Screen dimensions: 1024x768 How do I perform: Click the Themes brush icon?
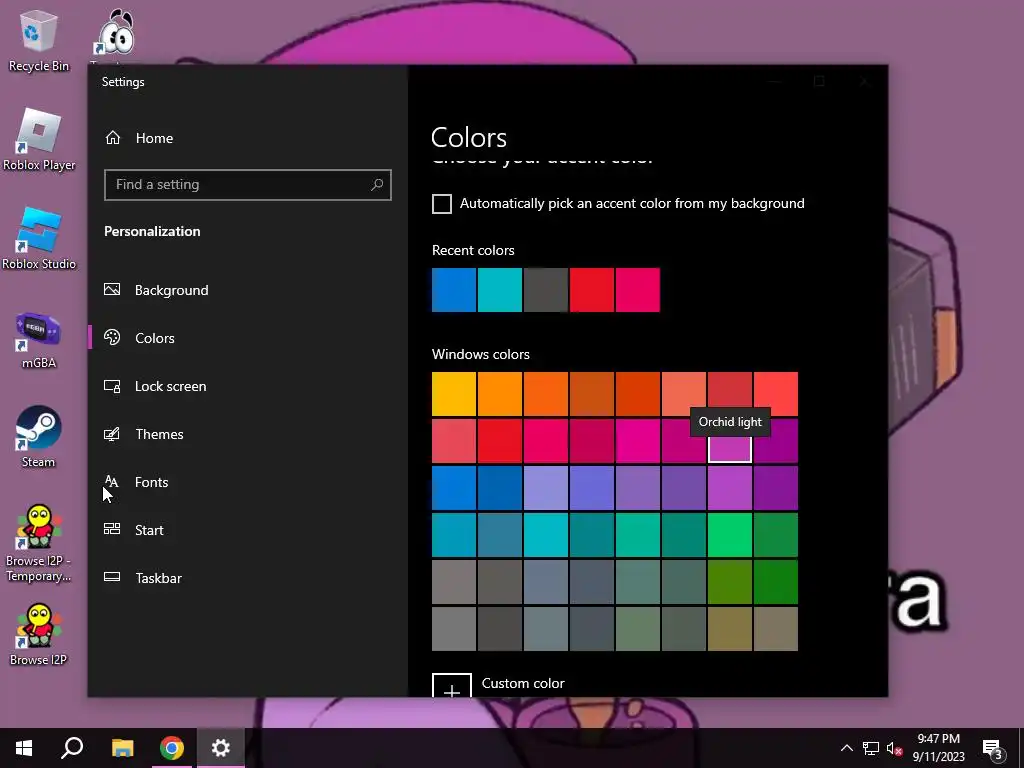click(112, 434)
